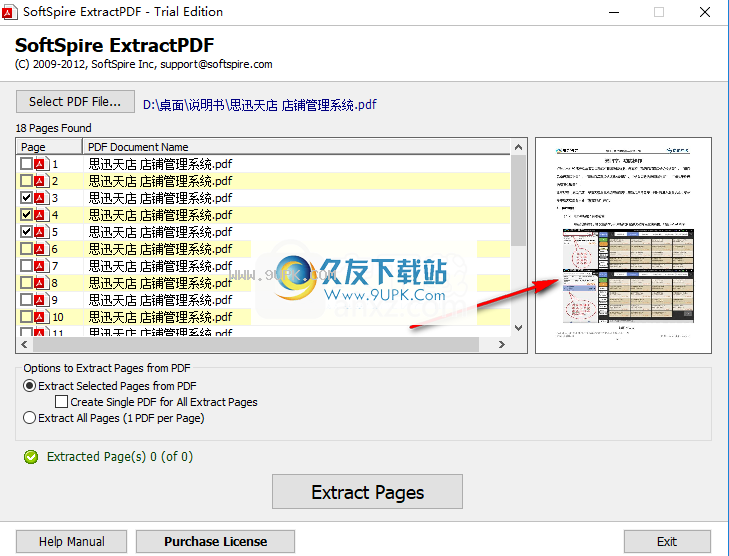The image size is (729, 556).
Task: Click the PDF icon of page 7
Action: point(41,265)
